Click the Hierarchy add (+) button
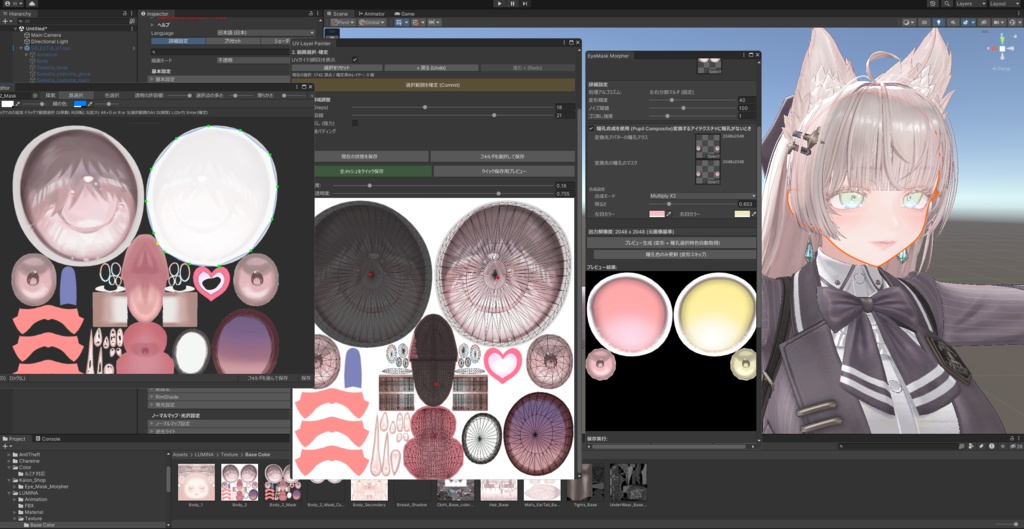 tap(6, 22)
